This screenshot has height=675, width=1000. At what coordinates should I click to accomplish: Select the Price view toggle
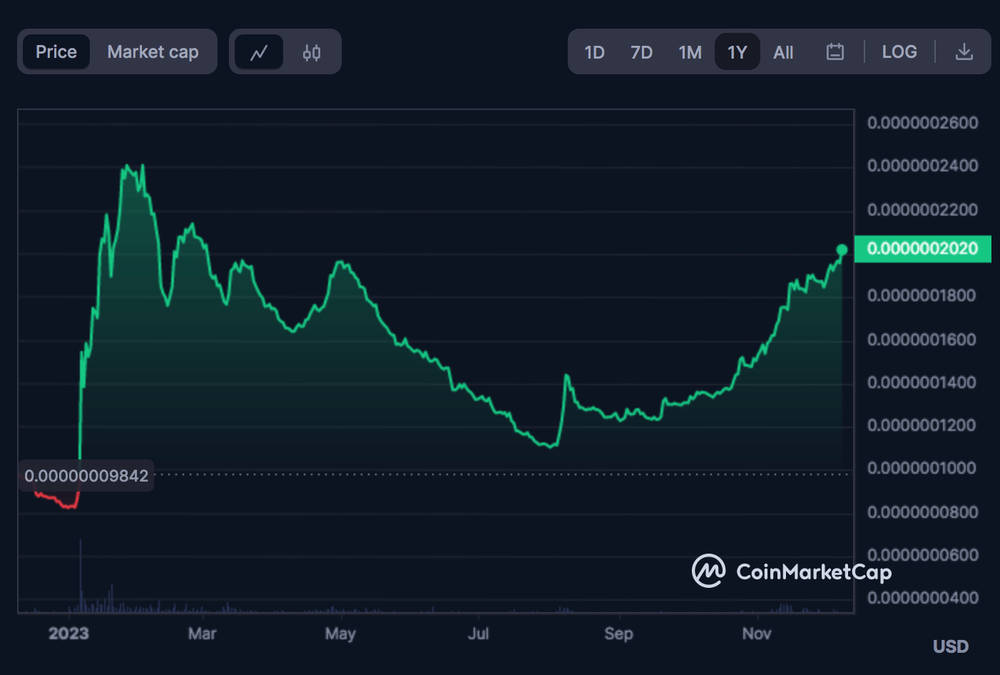click(x=56, y=52)
